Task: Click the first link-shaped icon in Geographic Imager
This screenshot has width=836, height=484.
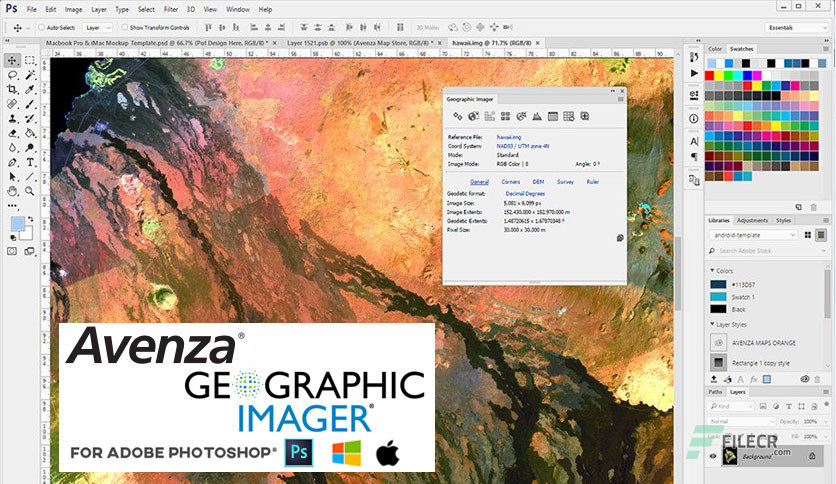Action: (x=457, y=116)
